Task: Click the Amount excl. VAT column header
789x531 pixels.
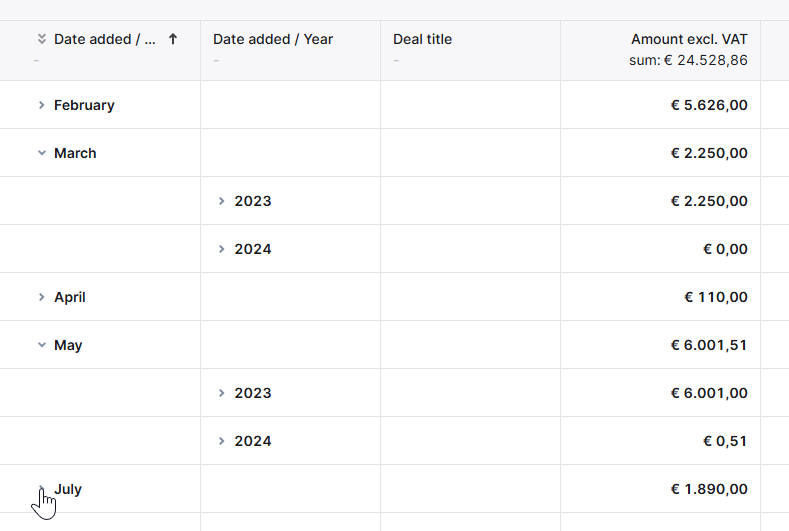Action: 689,39
